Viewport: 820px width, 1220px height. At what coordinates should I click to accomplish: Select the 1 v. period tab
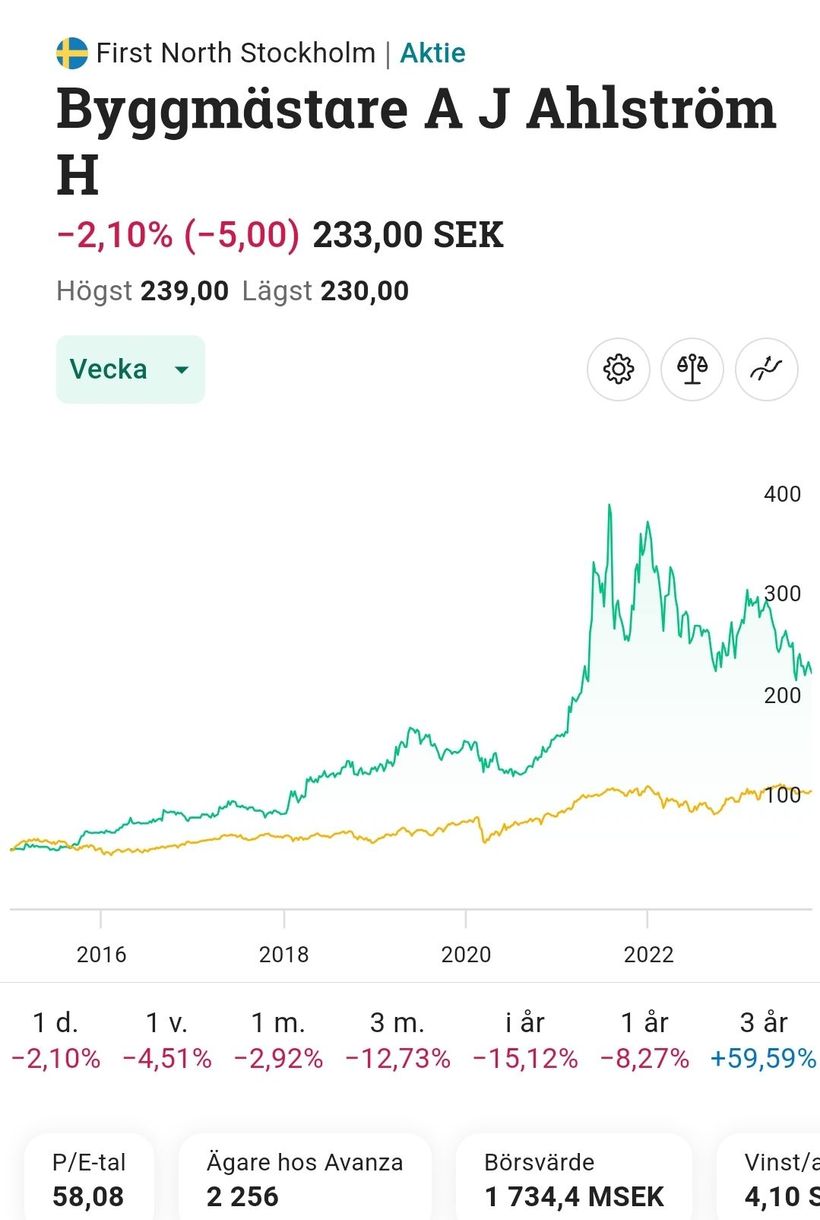(167, 1039)
